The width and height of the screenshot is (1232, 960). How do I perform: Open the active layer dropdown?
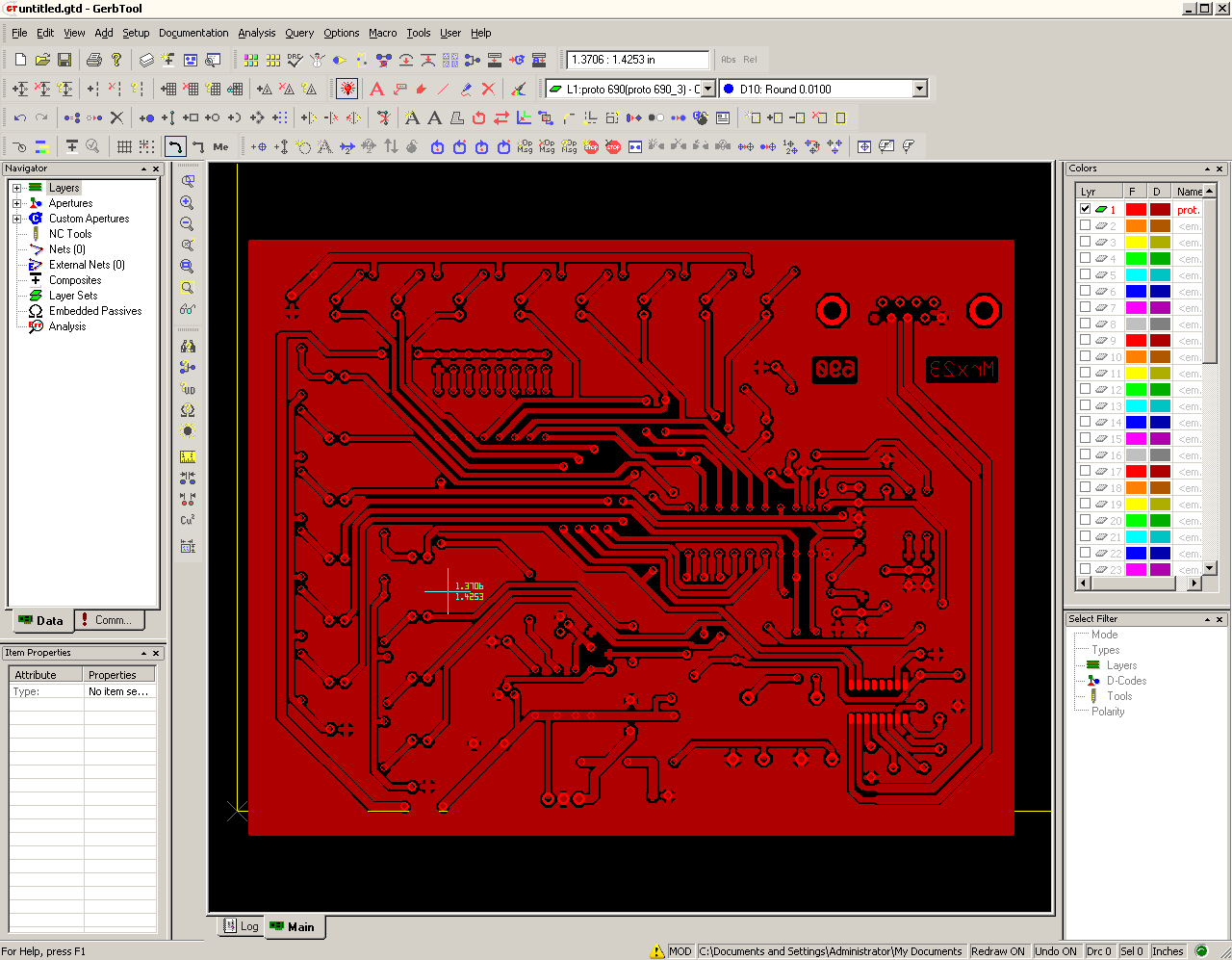708,89
